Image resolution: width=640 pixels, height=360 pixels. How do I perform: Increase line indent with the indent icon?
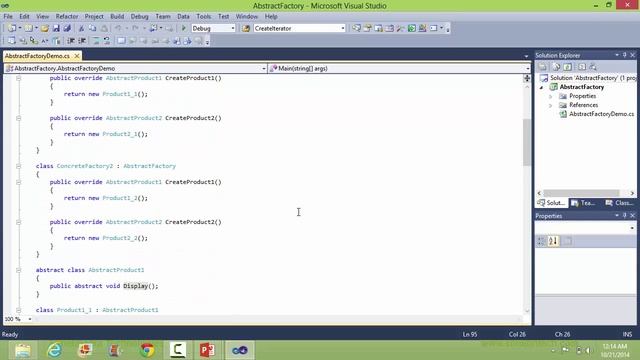(x=82, y=41)
